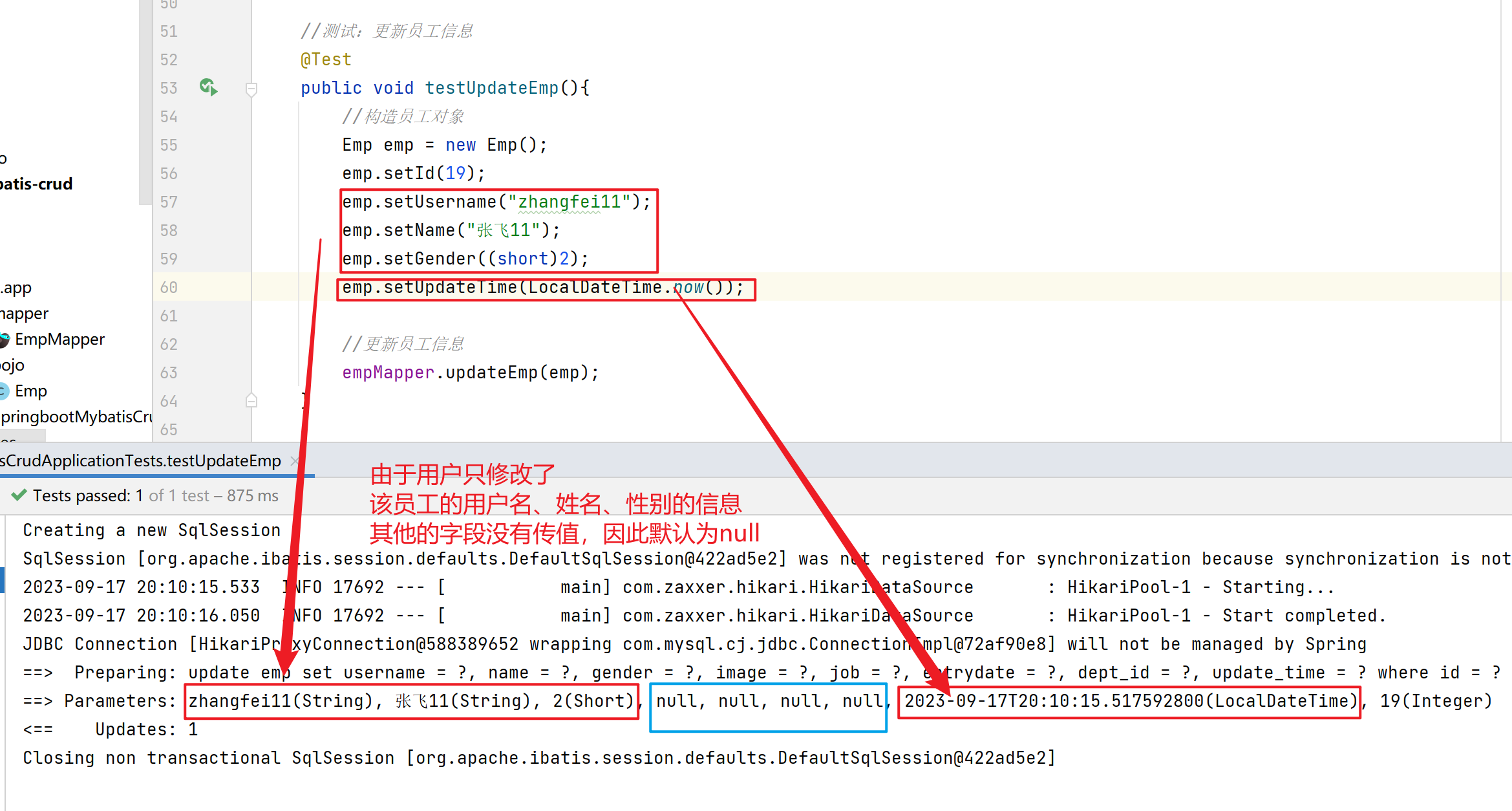Click the comment '//构造员工对象'
Image resolution: width=1512 pixels, height=811 pixels.
[403, 116]
